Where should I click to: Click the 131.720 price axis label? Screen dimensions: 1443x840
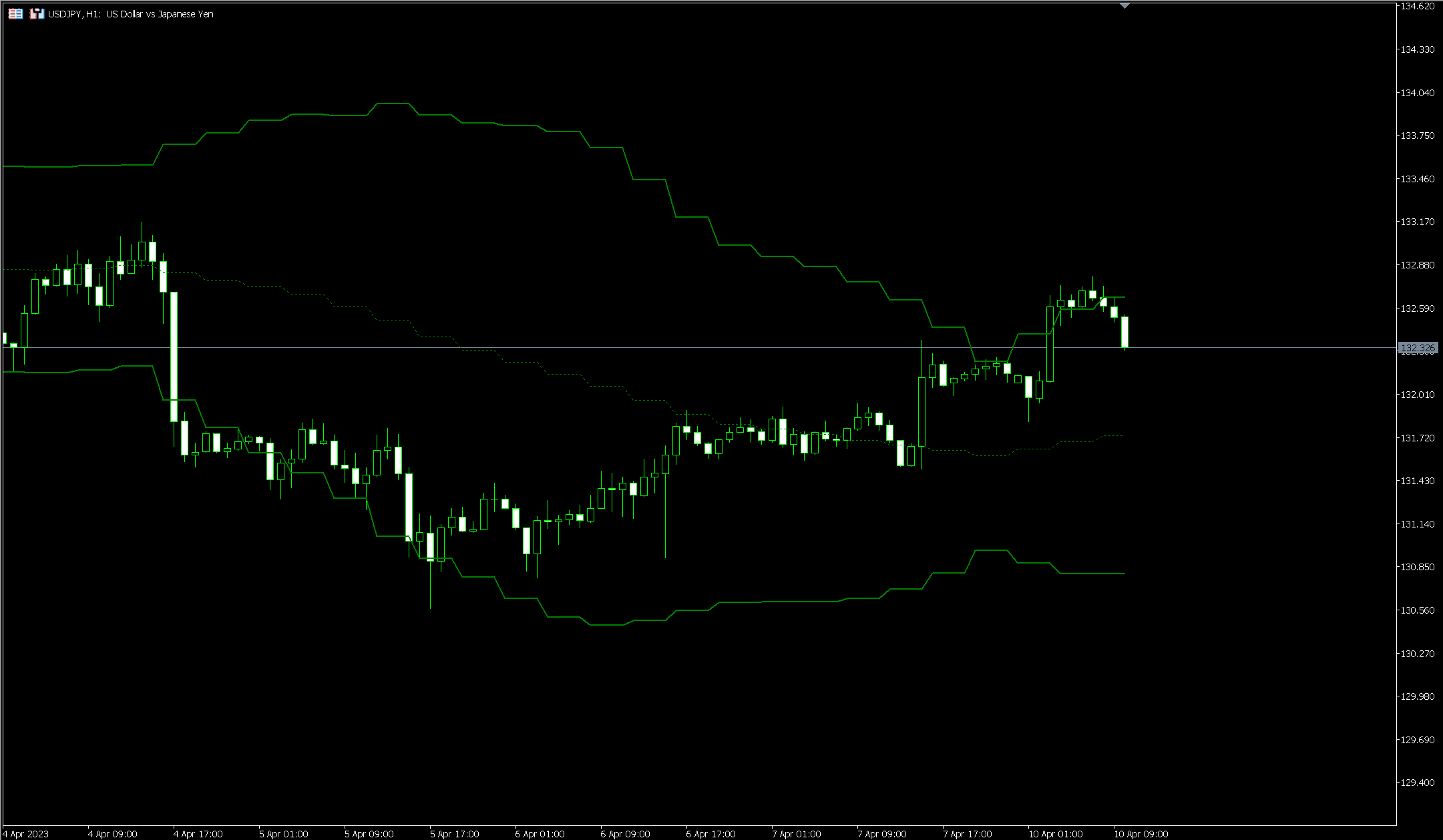(1417, 438)
